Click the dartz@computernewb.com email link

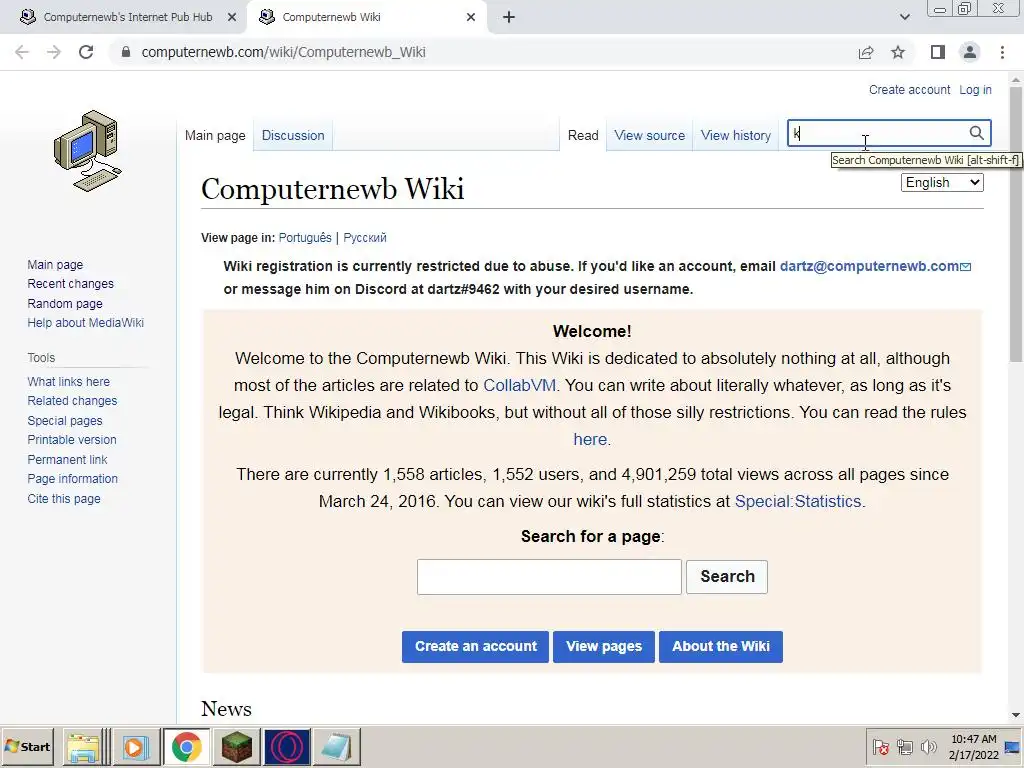coord(875,266)
